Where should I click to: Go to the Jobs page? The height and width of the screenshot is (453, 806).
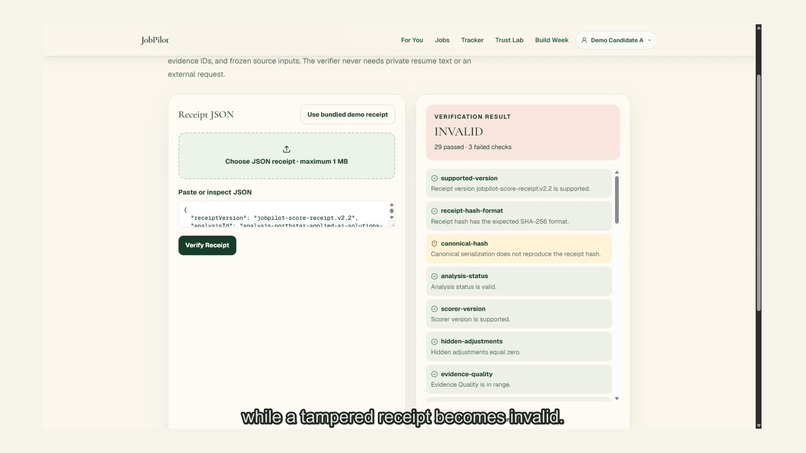[442, 40]
